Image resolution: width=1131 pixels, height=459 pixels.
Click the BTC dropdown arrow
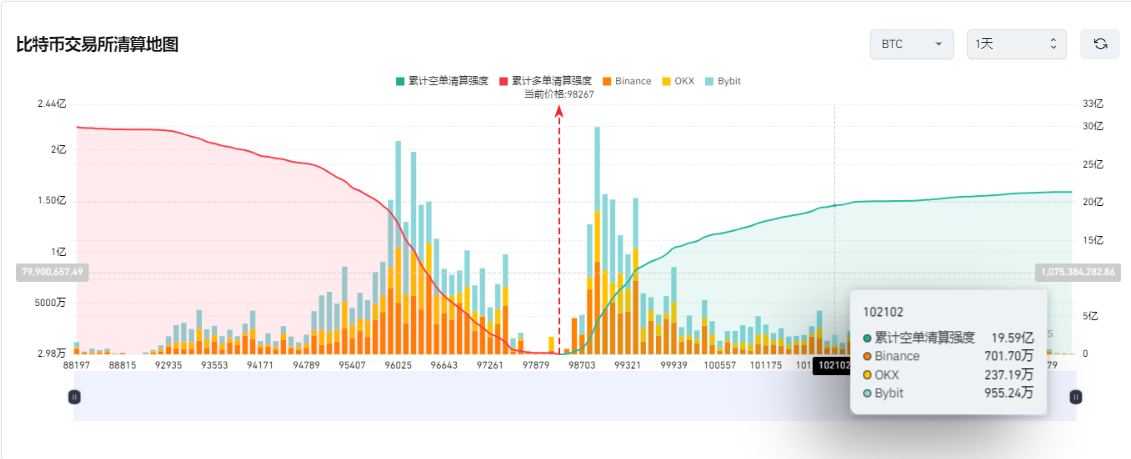[938, 44]
